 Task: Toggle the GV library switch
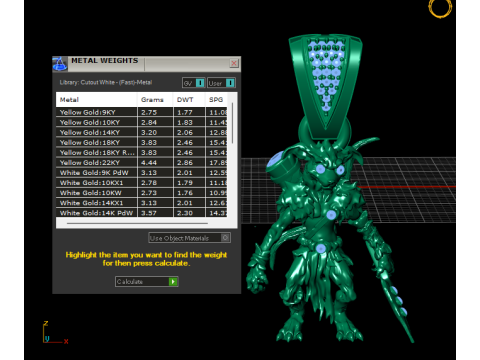tap(194, 83)
